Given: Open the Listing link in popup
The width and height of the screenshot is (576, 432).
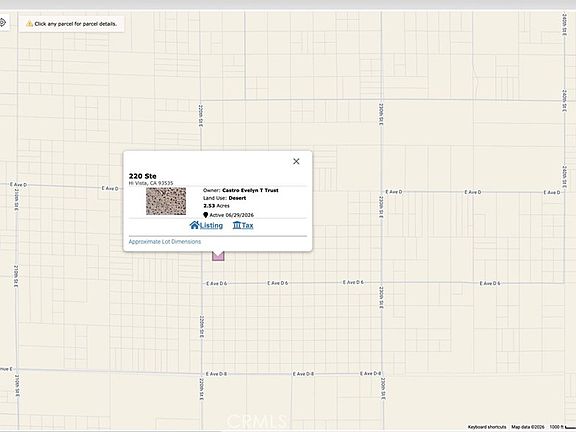Looking at the screenshot, I should tap(211, 226).
